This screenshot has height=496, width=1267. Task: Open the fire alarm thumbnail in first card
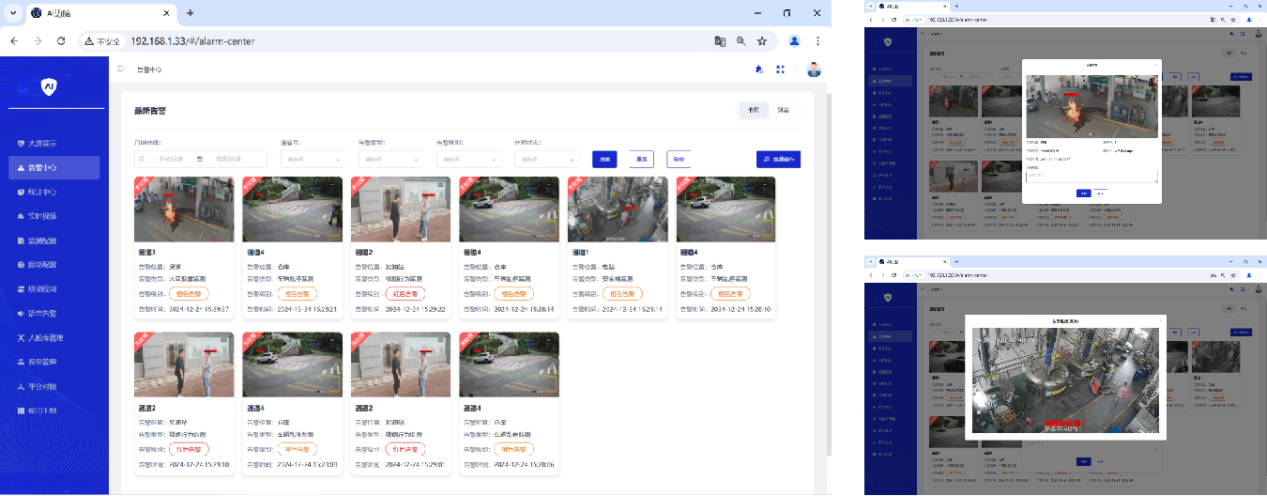click(170, 209)
